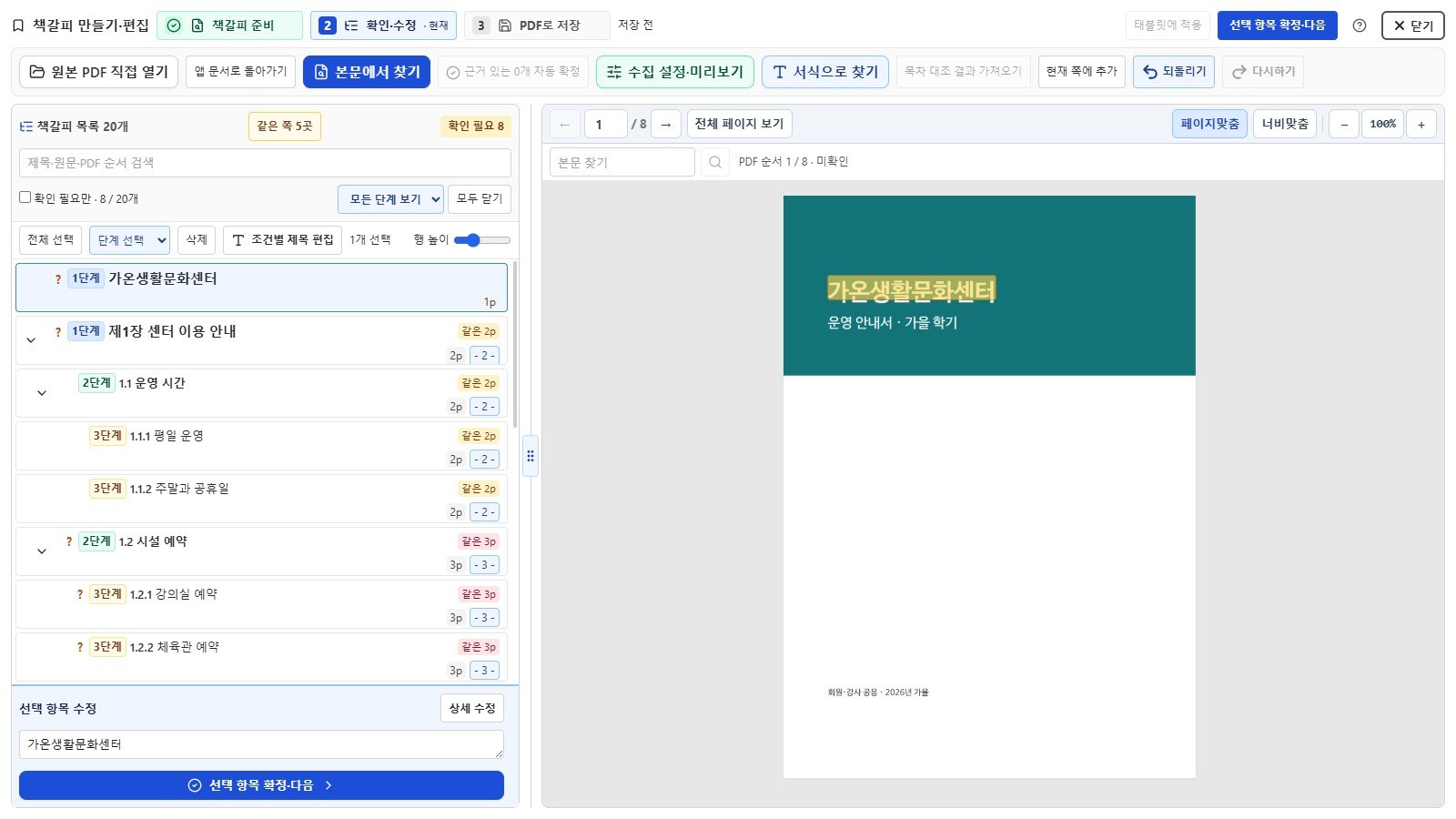1456x819 pixels.
Task: Zoom in with the plus button
Action: (1421, 125)
